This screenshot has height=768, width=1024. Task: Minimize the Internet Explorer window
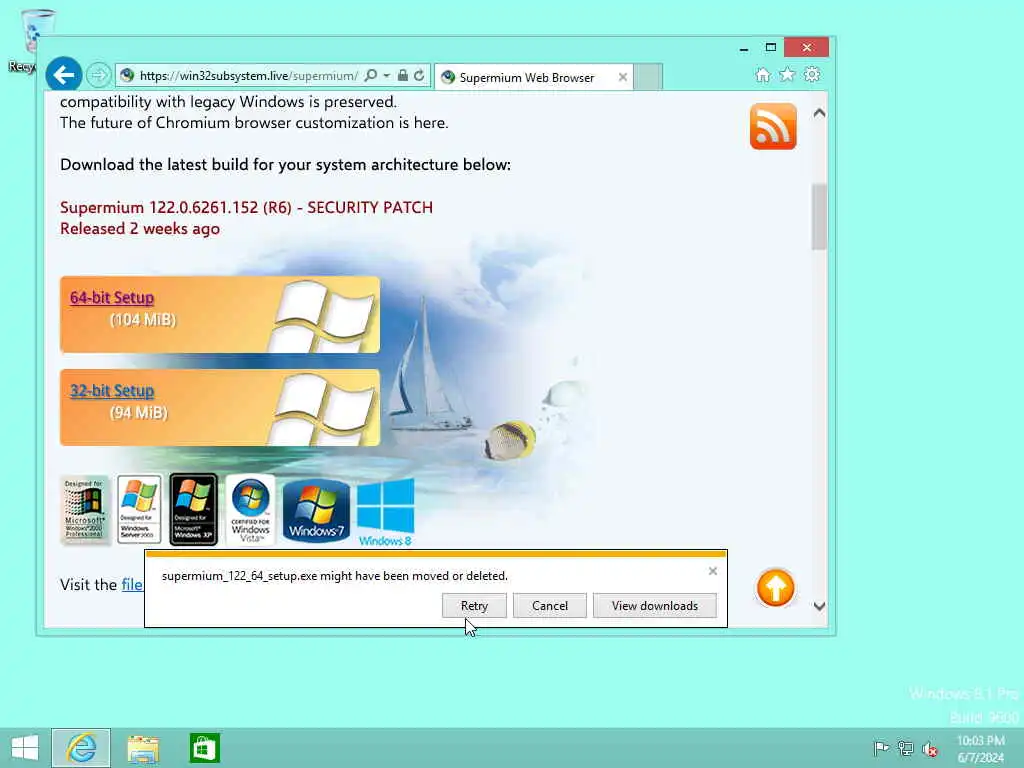pos(744,48)
